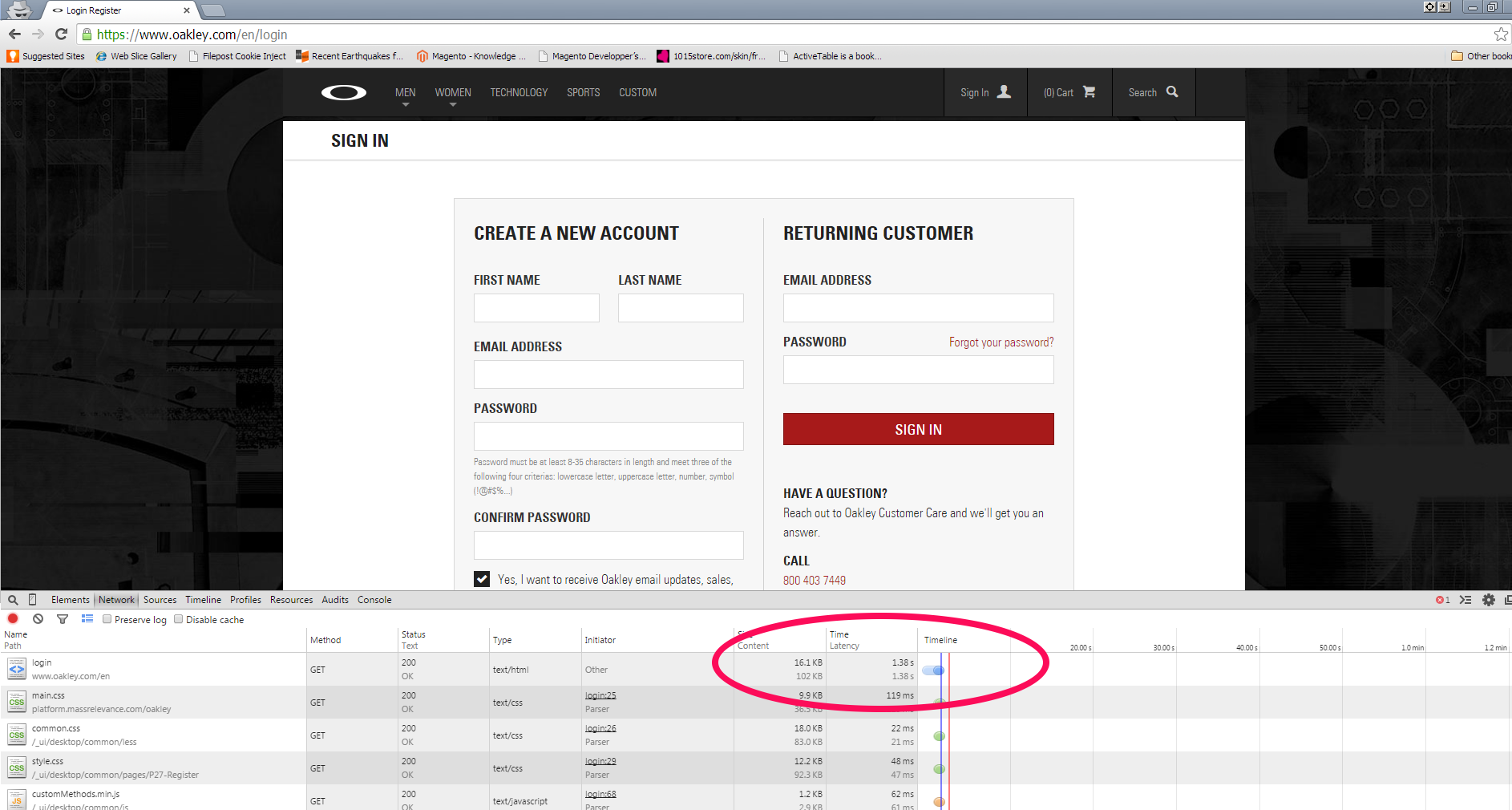This screenshot has height=810, width=1512.
Task: Click style.css file type icon
Action: 17,767
